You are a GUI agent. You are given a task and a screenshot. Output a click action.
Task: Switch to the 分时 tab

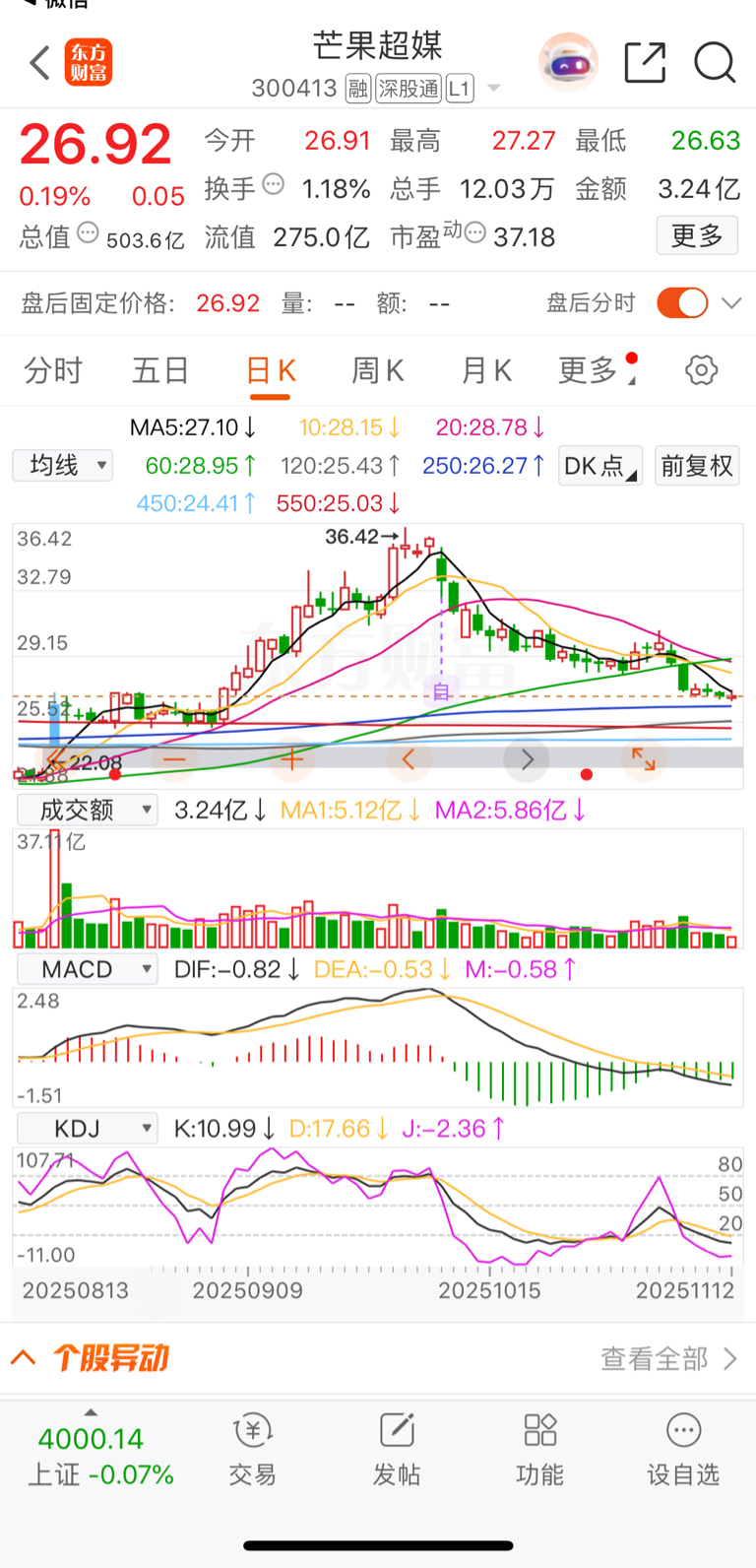coord(53,370)
